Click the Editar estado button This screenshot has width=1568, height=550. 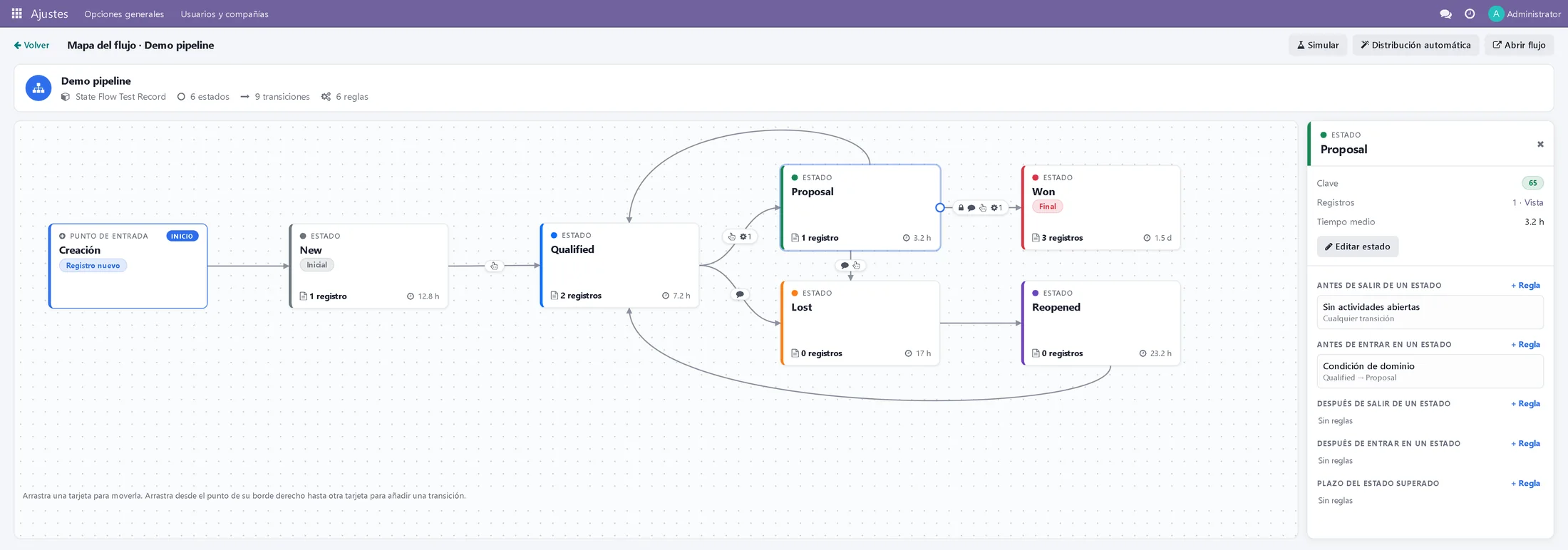pyautogui.click(x=1357, y=247)
